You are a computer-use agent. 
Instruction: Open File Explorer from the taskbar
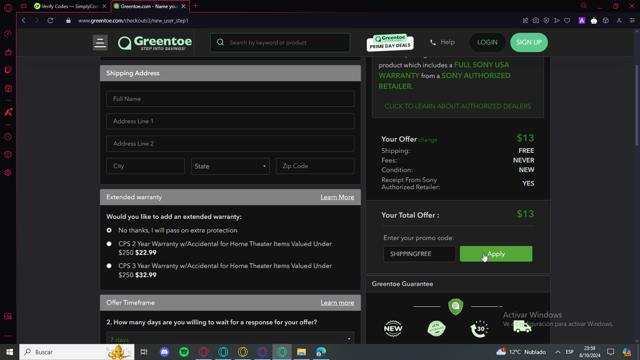(x=301, y=352)
